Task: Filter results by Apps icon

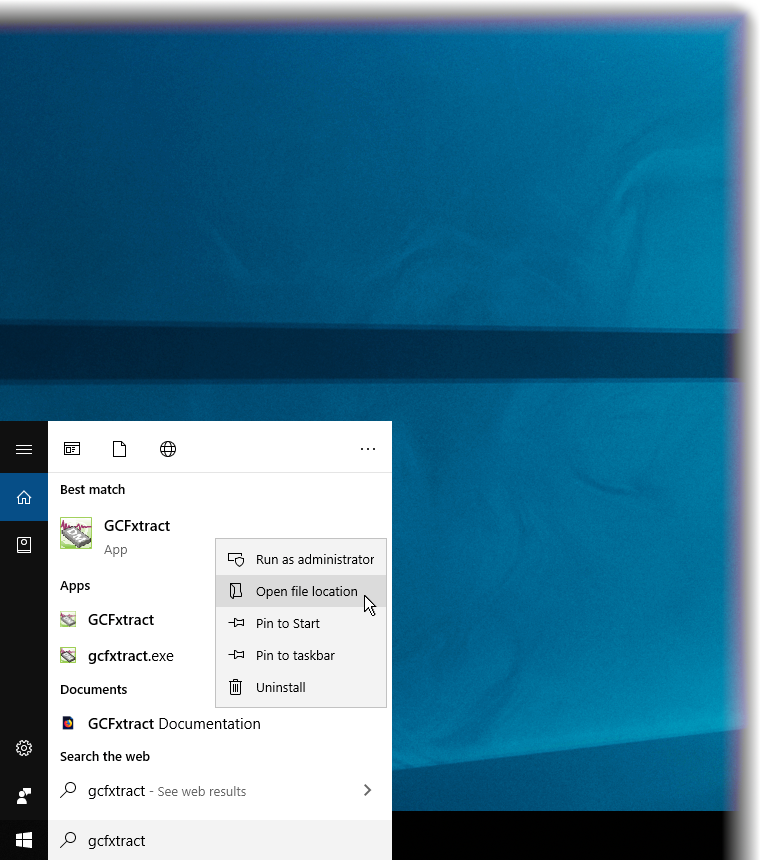Action: coord(72,449)
